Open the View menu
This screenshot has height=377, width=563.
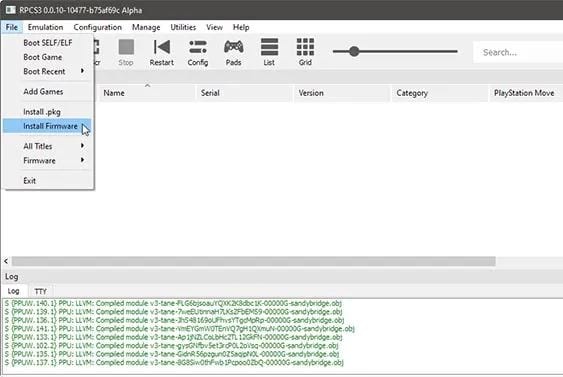214,27
